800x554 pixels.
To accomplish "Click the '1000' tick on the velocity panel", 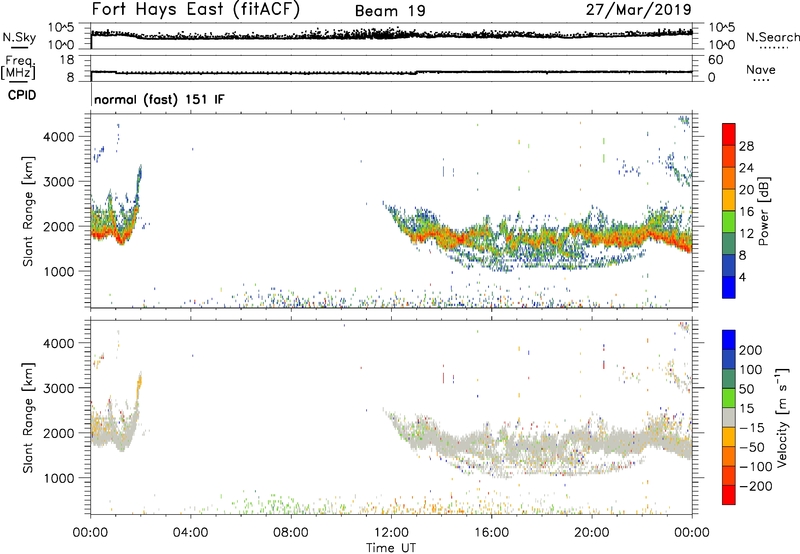I will pos(58,478).
